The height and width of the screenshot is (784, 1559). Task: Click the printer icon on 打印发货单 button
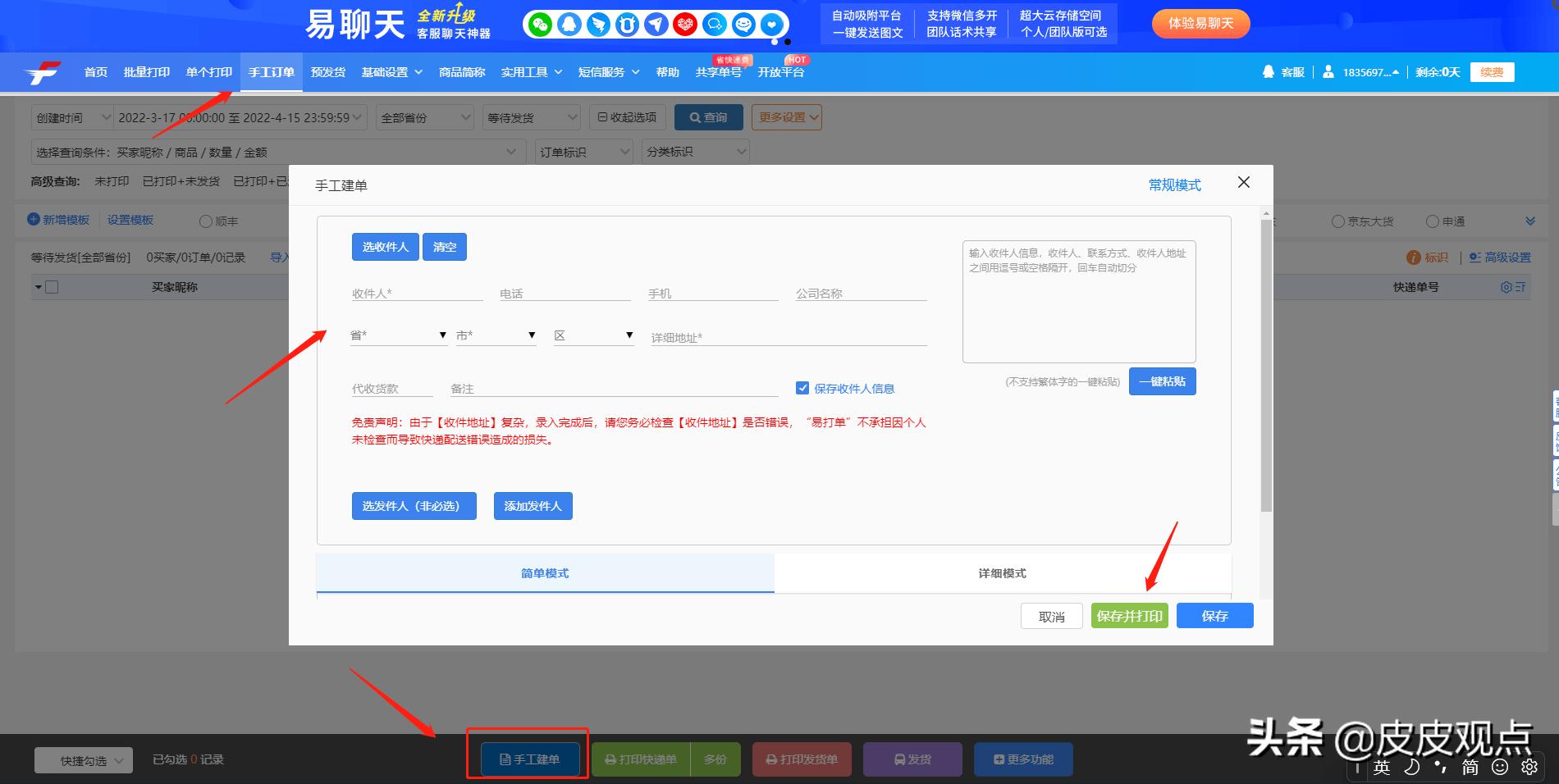(x=771, y=759)
